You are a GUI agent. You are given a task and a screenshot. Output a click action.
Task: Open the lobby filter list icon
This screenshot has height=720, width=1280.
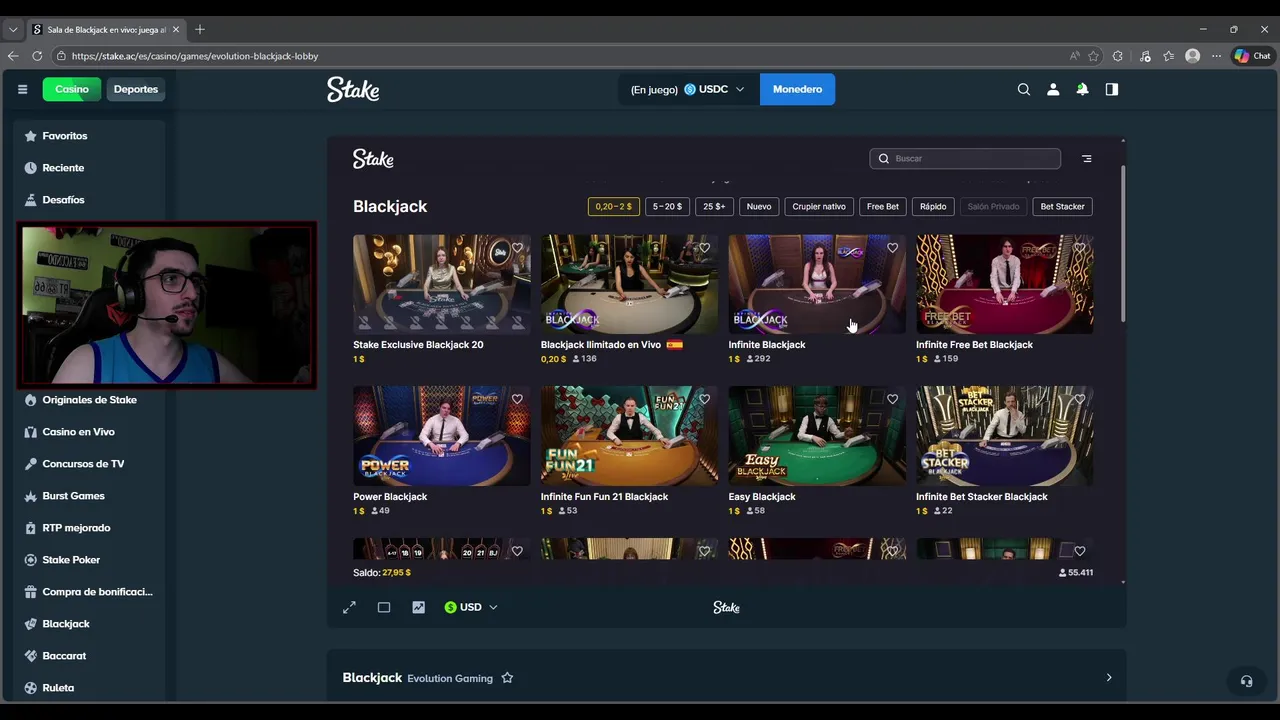pos(1087,158)
